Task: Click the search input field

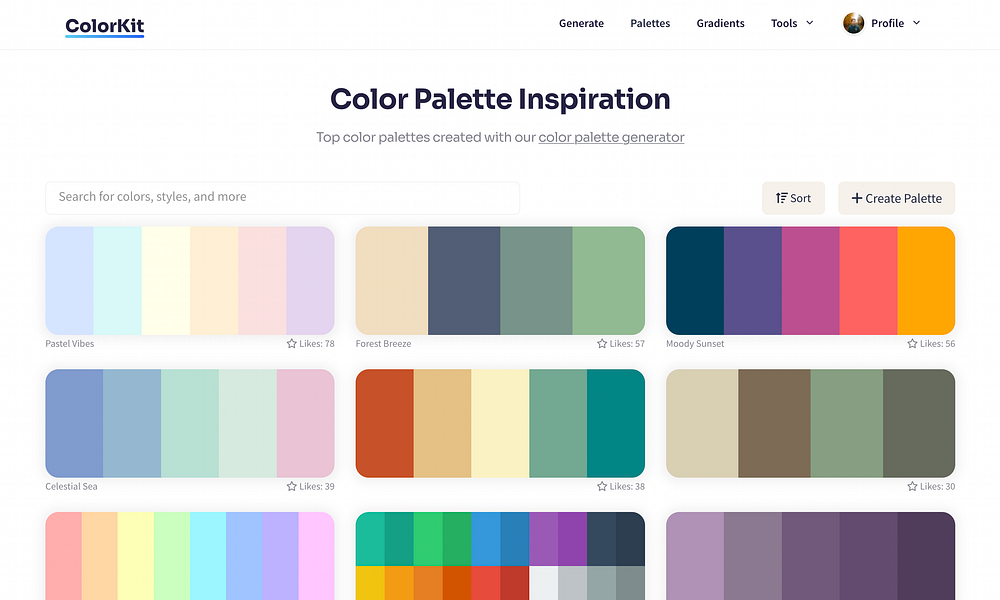Action: pos(282,197)
